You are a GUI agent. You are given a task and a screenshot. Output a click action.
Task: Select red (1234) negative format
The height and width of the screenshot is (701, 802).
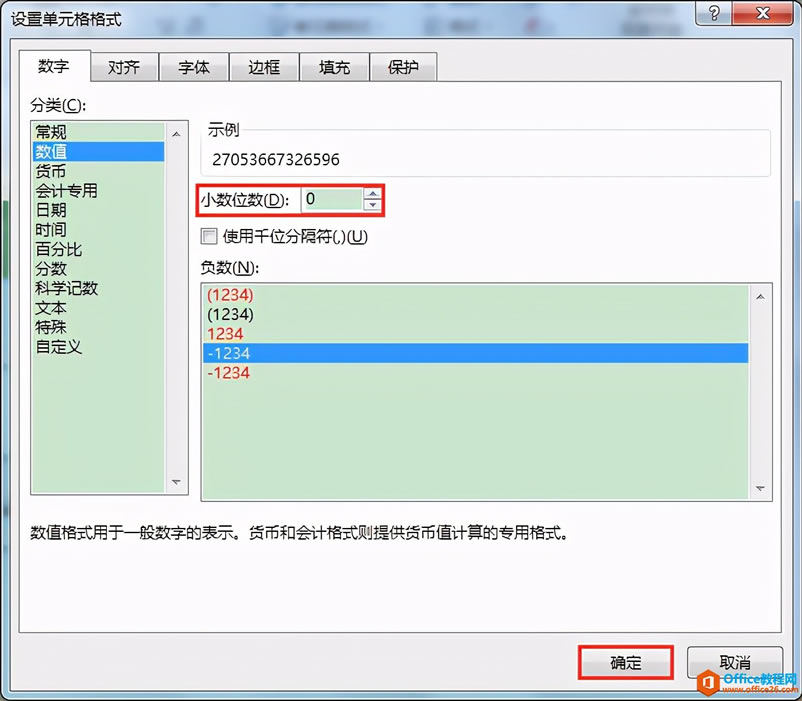(475, 295)
